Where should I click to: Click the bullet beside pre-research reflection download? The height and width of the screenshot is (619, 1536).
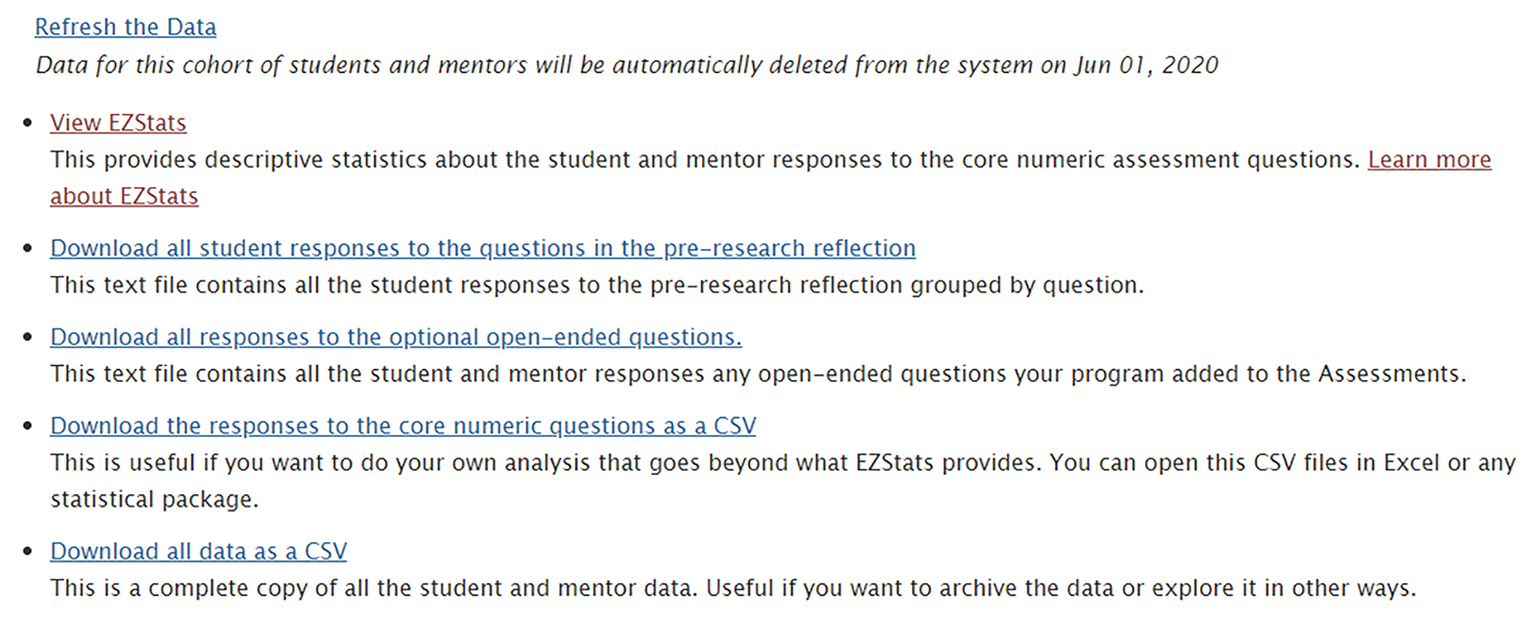tap(29, 249)
